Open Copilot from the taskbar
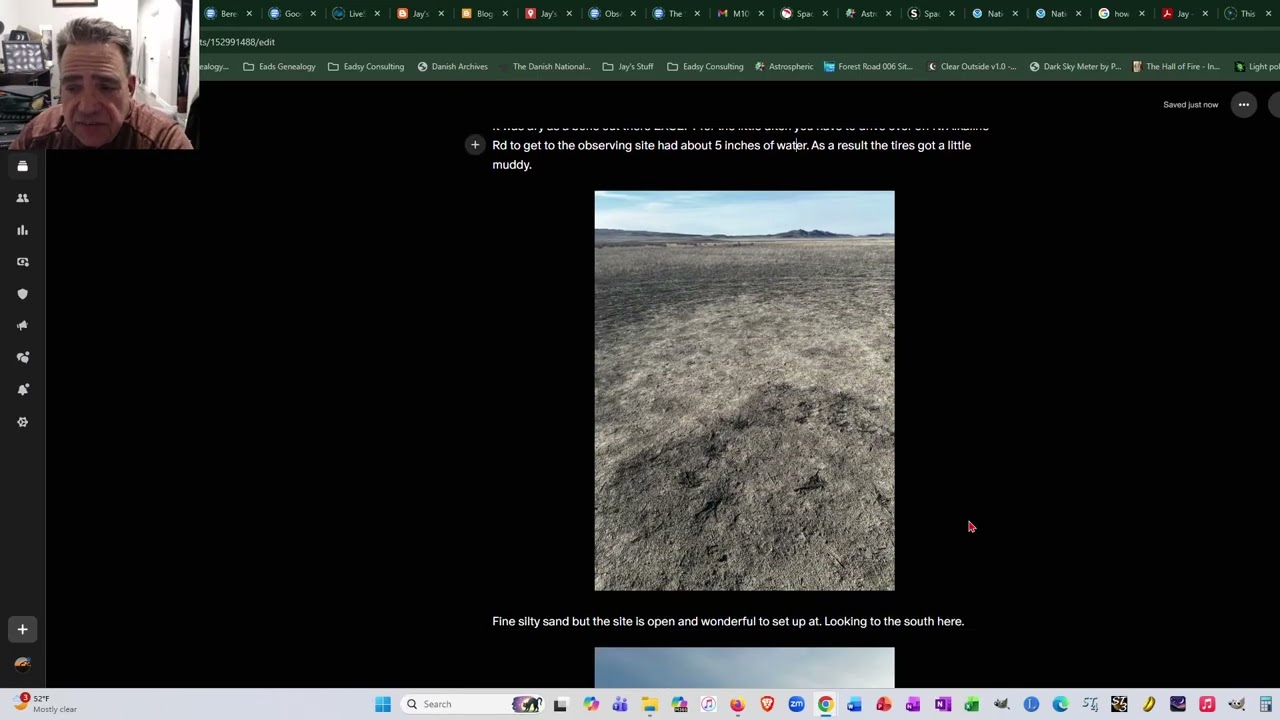This screenshot has width=1280, height=720. [591, 704]
